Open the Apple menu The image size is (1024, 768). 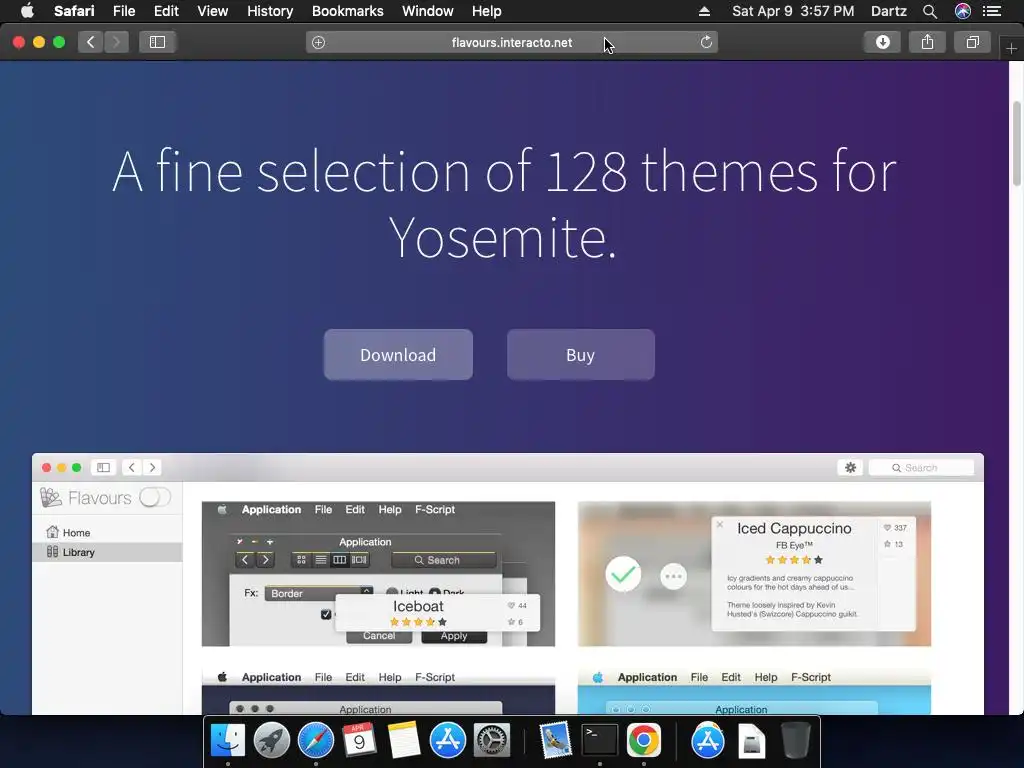pos(27,11)
